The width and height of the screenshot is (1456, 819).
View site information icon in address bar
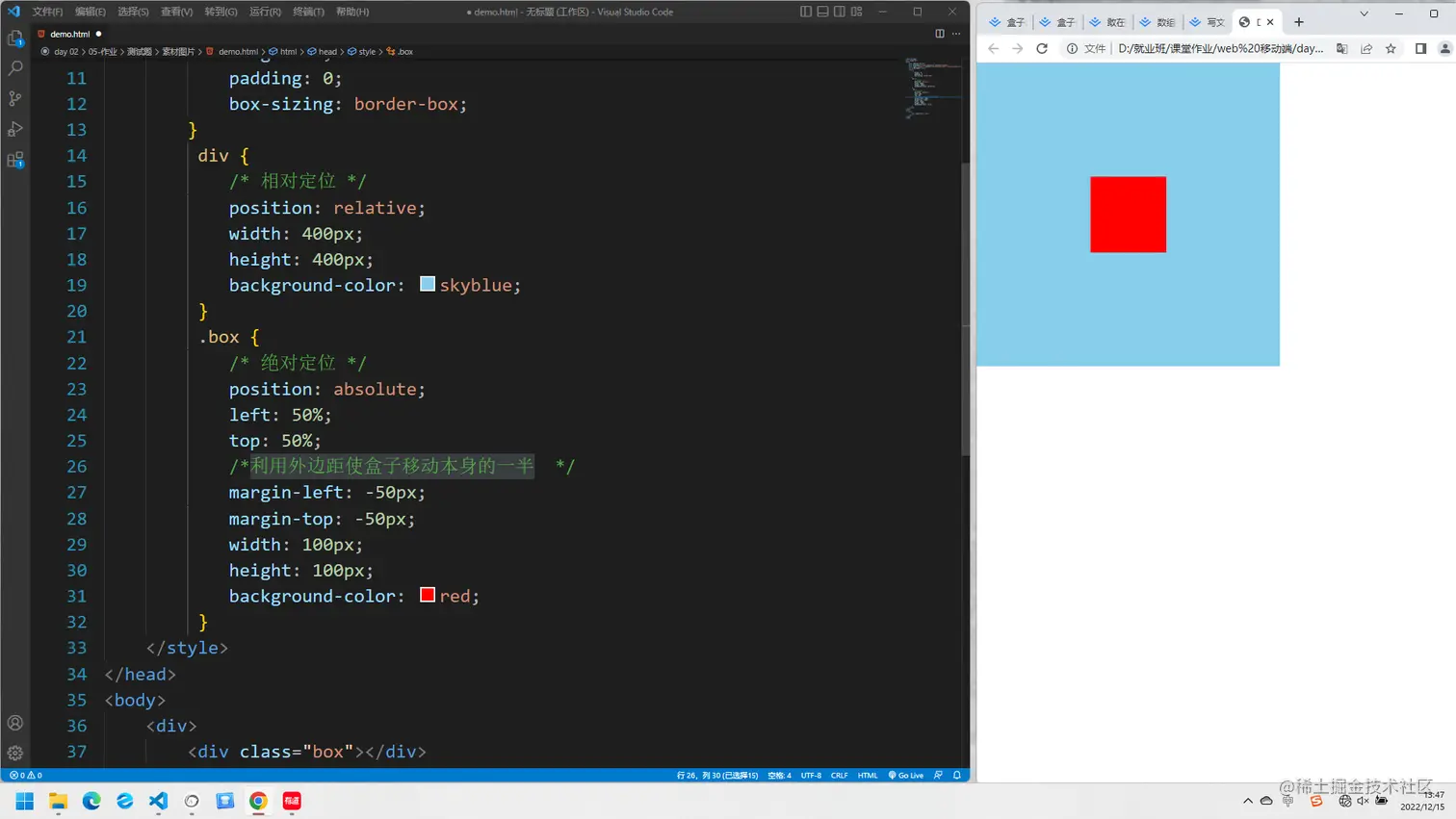click(1072, 48)
